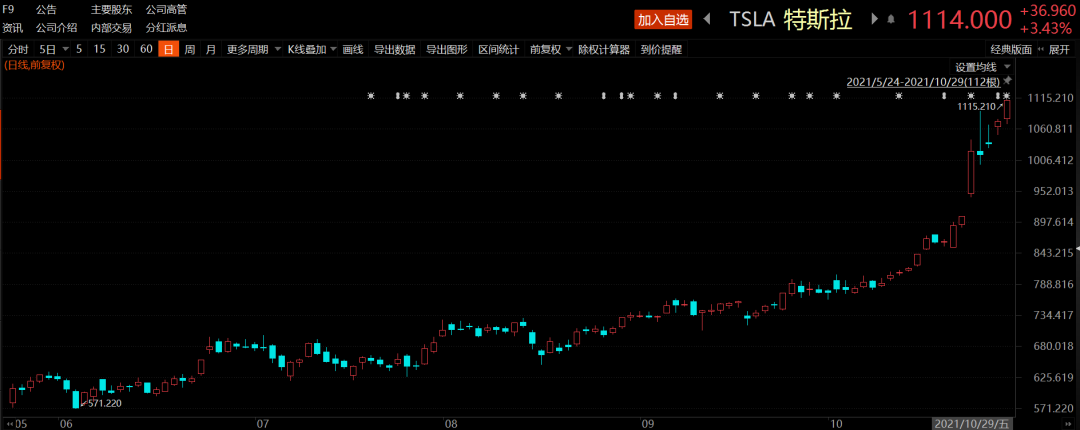Activate 画线 drawing tools
This screenshot has height=430, width=1080.
click(x=353, y=50)
